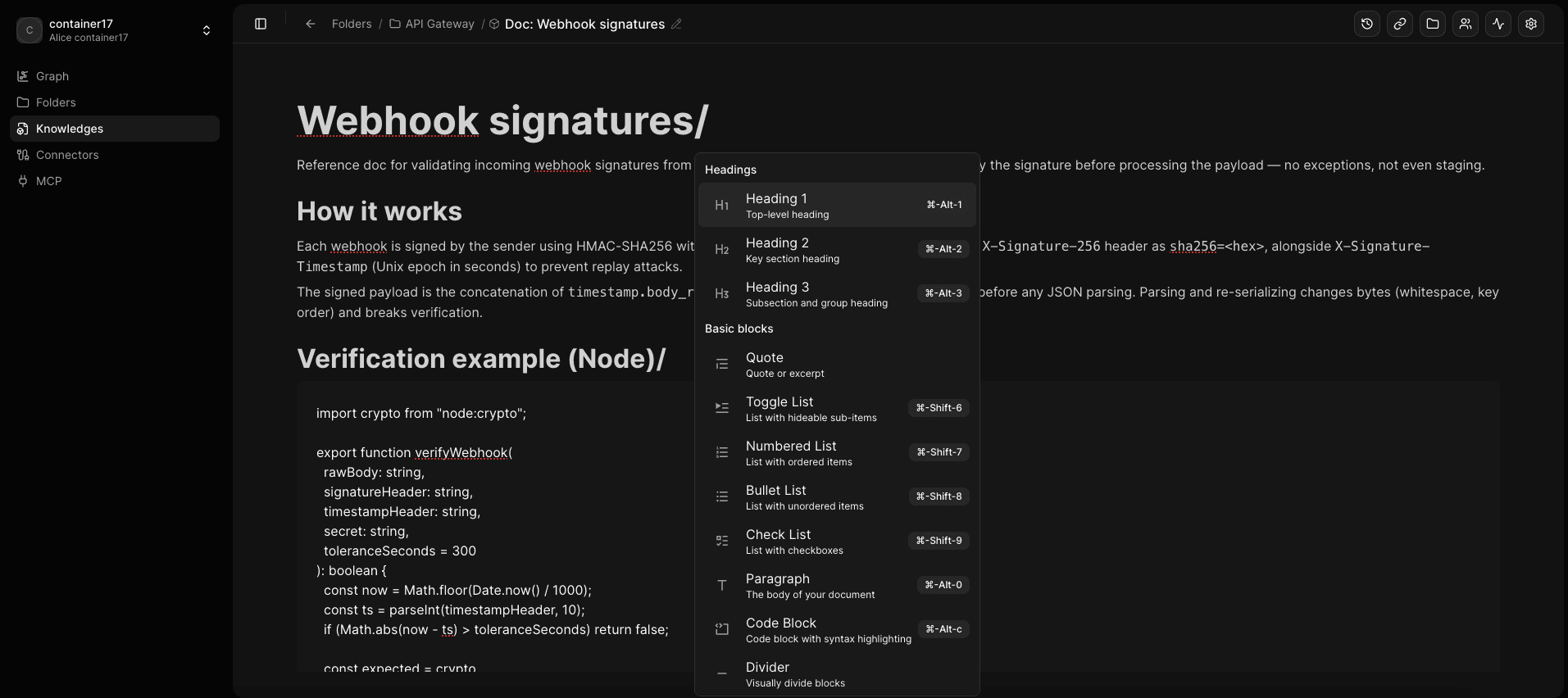Screen dimensions: 1568x698
Task: Open Connectors in the sidebar
Action: [x=115, y=155]
